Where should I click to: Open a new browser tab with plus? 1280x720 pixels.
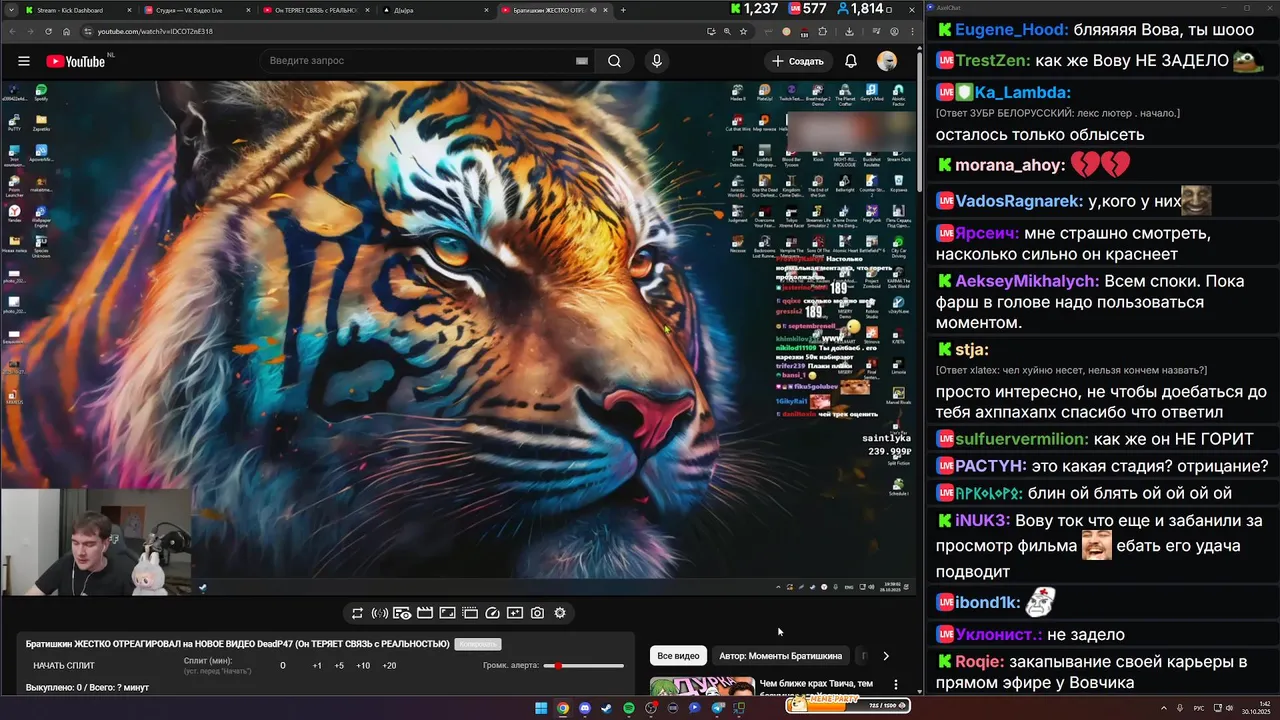point(623,10)
